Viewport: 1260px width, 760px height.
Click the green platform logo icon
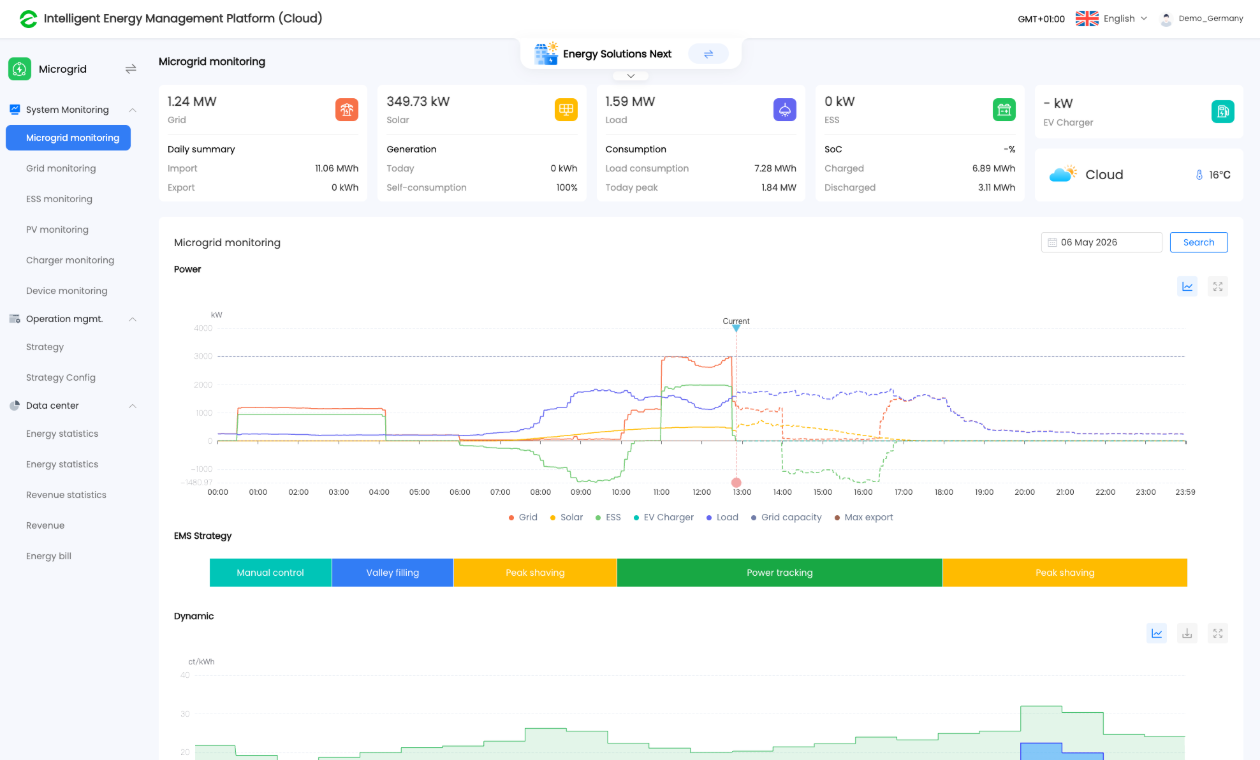(28, 19)
